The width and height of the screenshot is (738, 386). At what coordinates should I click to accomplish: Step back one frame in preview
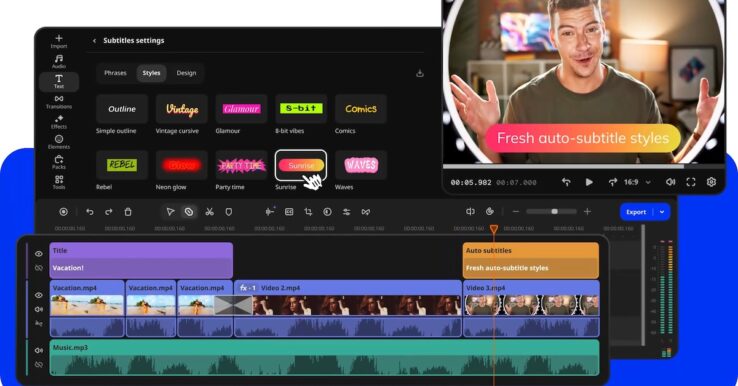tap(566, 182)
